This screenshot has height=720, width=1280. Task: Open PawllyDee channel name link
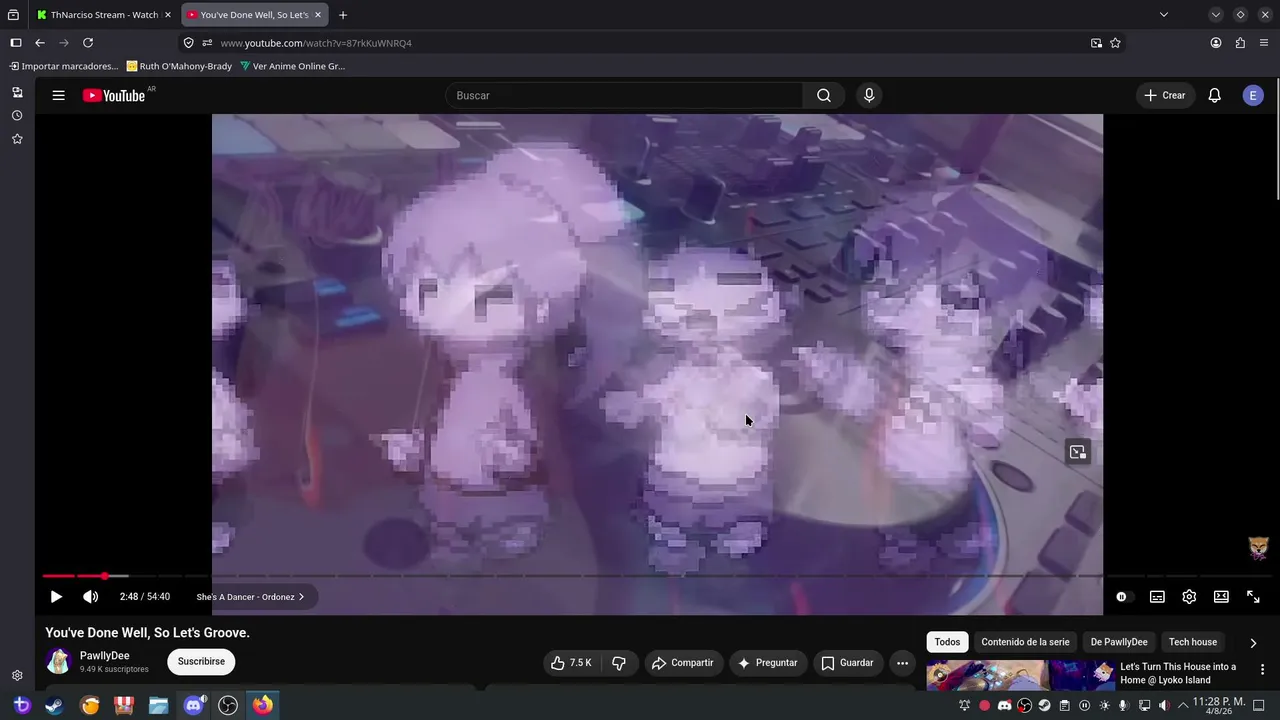pos(105,656)
